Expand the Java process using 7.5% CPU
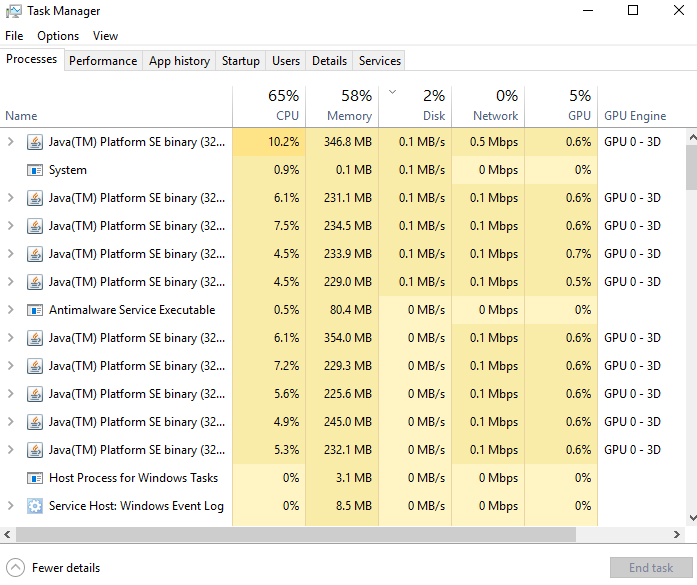The height and width of the screenshot is (585, 697). (11, 226)
